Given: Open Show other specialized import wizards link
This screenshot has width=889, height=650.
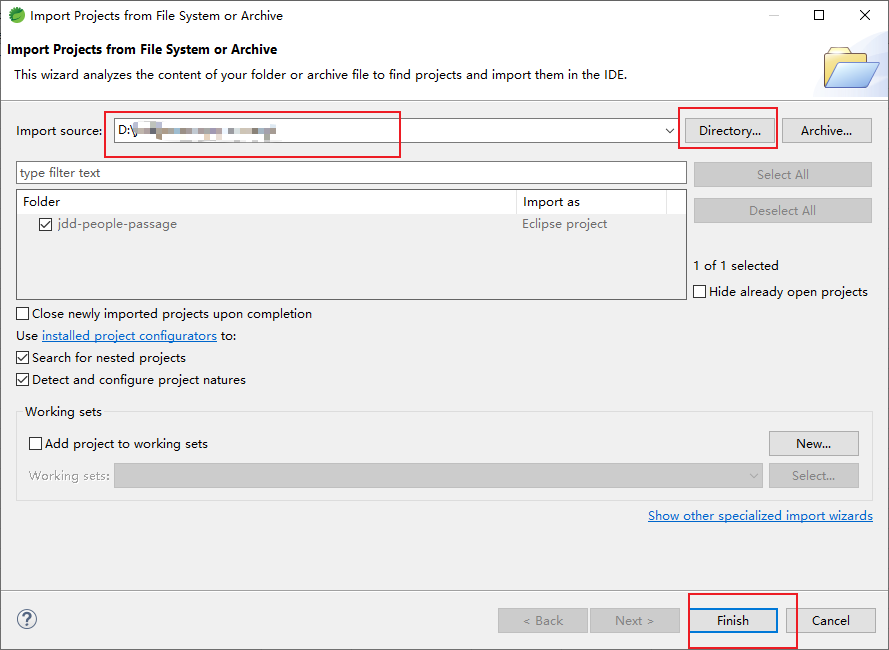Looking at the screenshot, I should tap(760, 516).
